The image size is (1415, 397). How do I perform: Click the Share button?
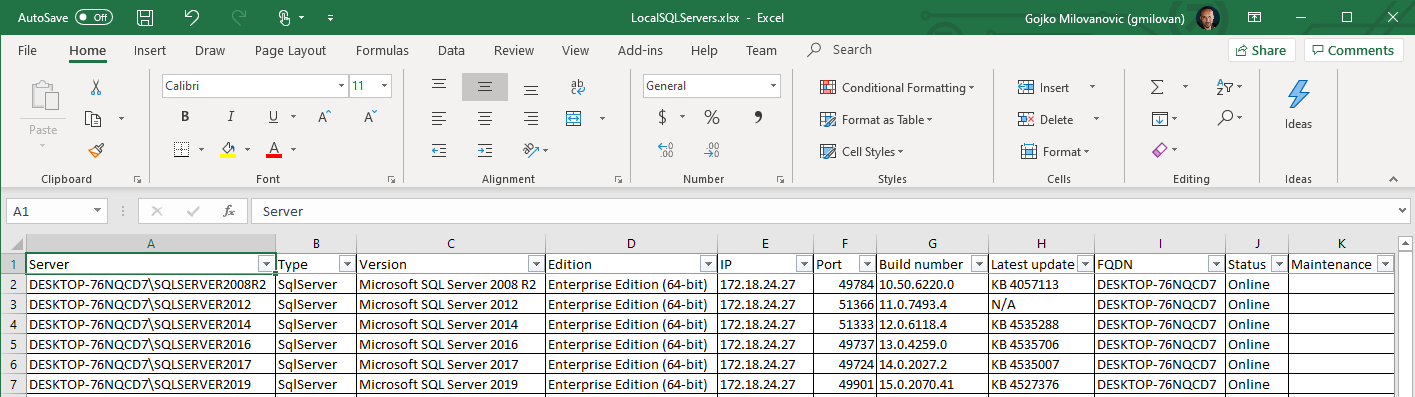pyautogui.click(x=1261, y=50)
